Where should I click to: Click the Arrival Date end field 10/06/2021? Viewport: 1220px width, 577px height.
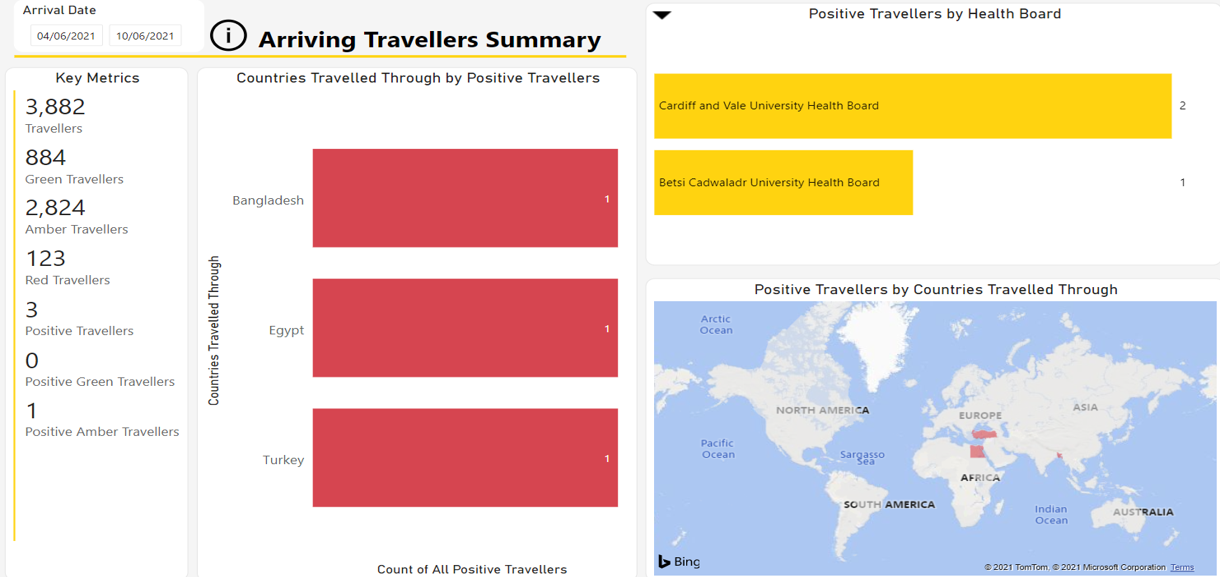click(x=145, y=36)
